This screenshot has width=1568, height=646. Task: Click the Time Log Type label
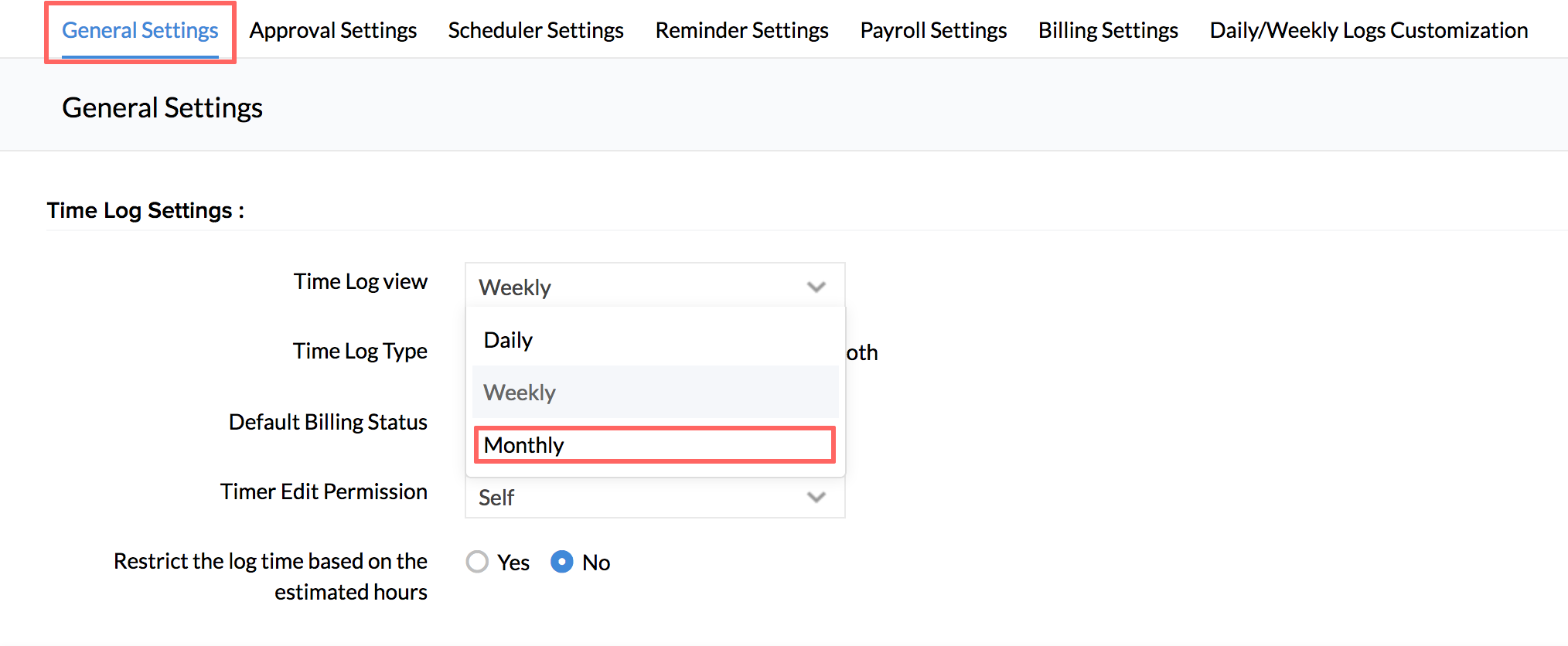pyautogui.click(x=360, y=351)
